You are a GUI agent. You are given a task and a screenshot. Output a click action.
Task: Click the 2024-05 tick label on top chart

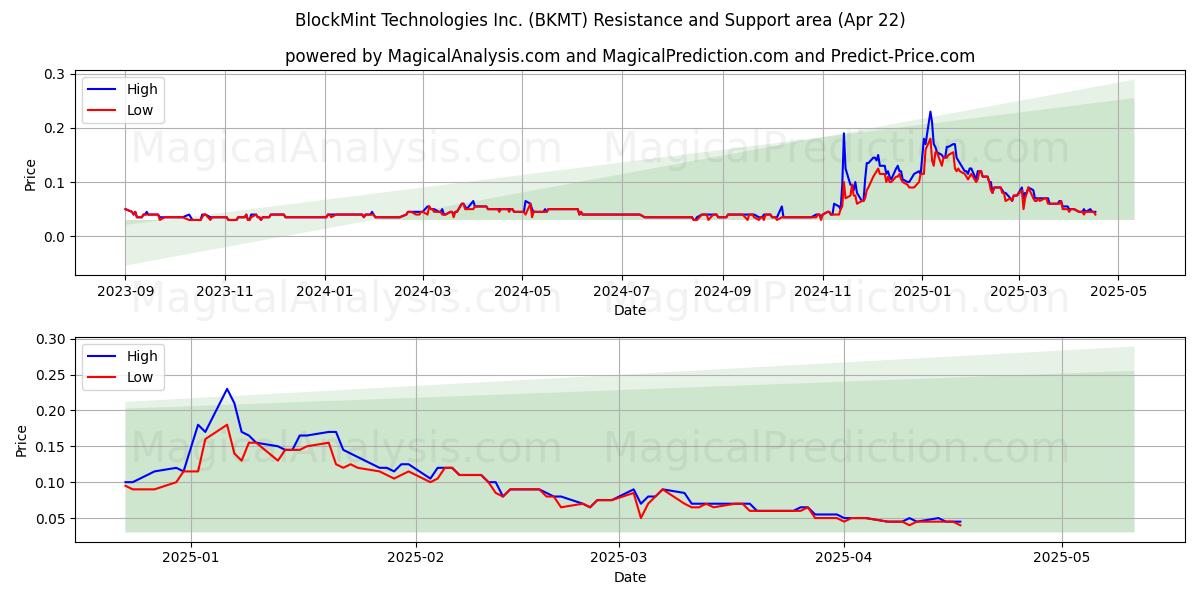coord(522,291)
